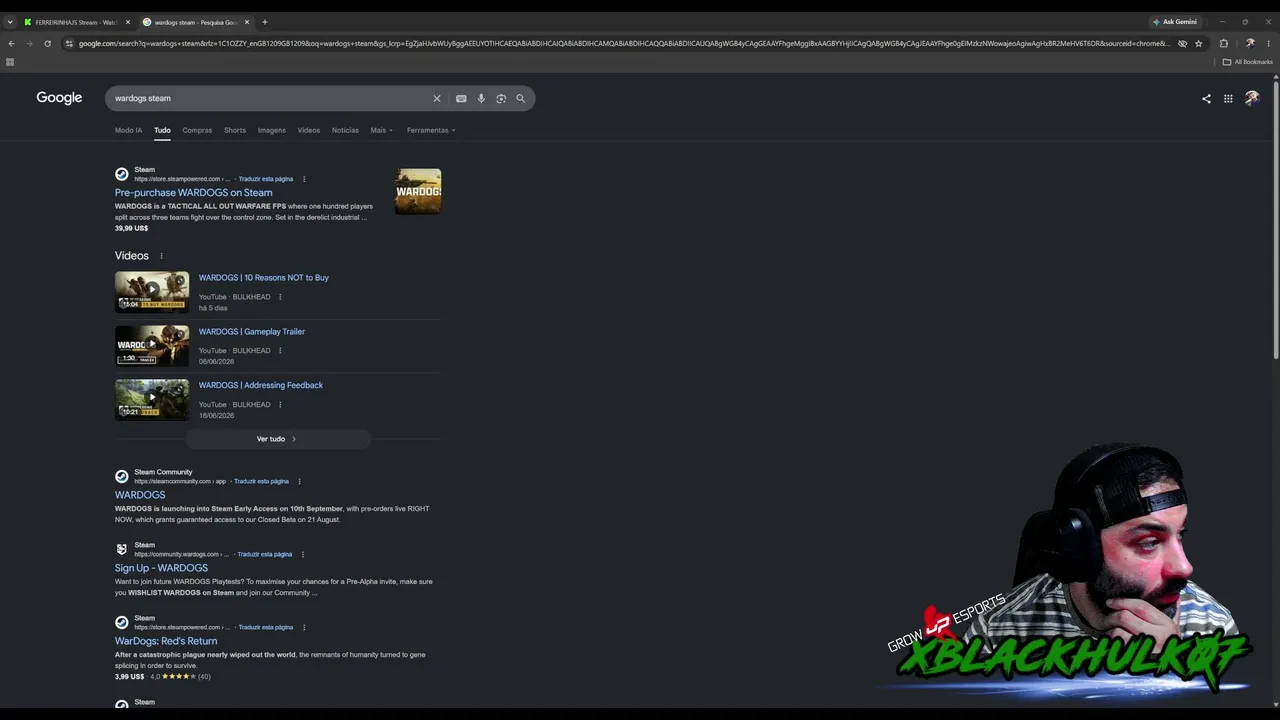Open options for 10 Reasons NOT to Buy video
The image size is (1280, 720).
click(280, 297)
